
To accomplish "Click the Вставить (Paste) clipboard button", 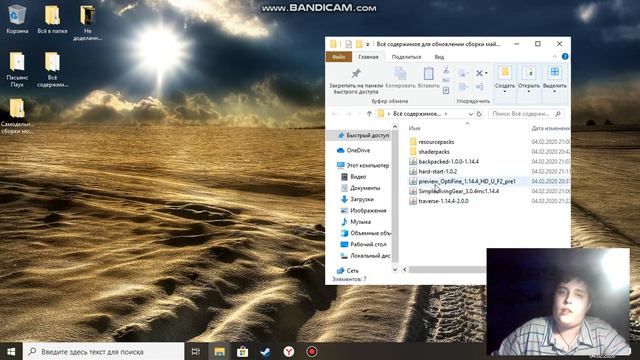I will pyautogui.click(x=429, y=78).
